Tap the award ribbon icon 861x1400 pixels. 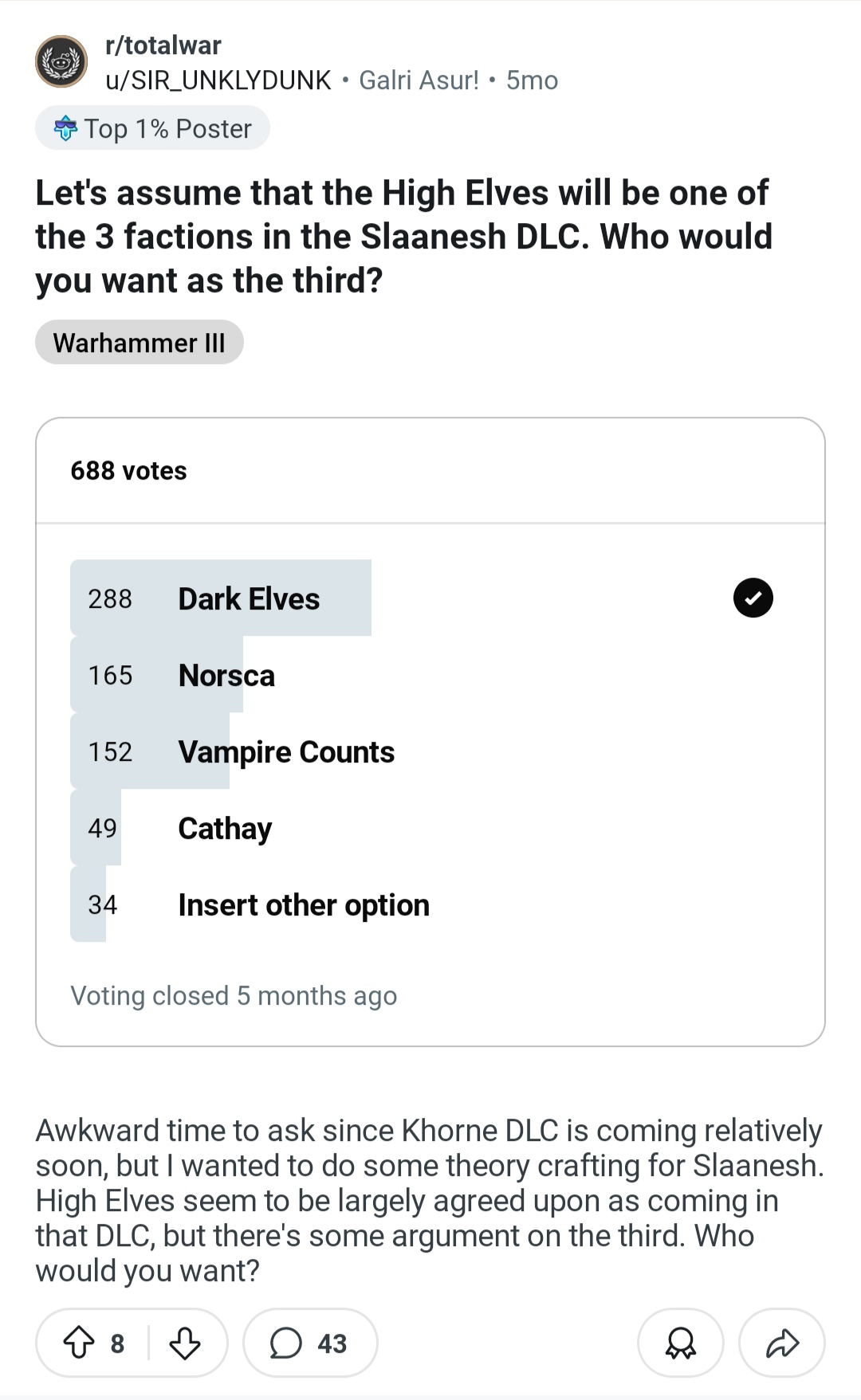click(x=681, y=1343)
